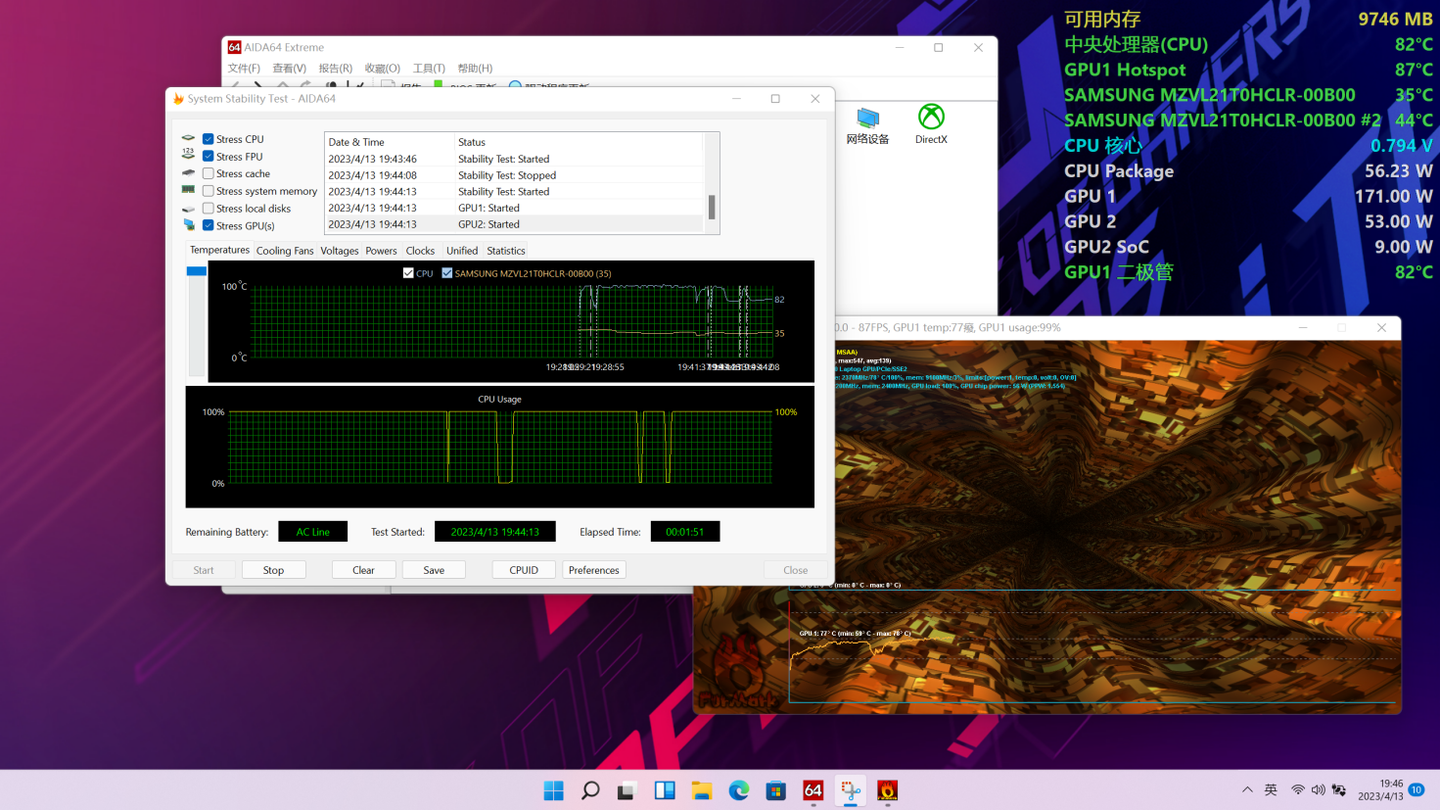1440x810 pixels.
Task: Open Task View on the taskbar
Action: click(x=627, y=791)
